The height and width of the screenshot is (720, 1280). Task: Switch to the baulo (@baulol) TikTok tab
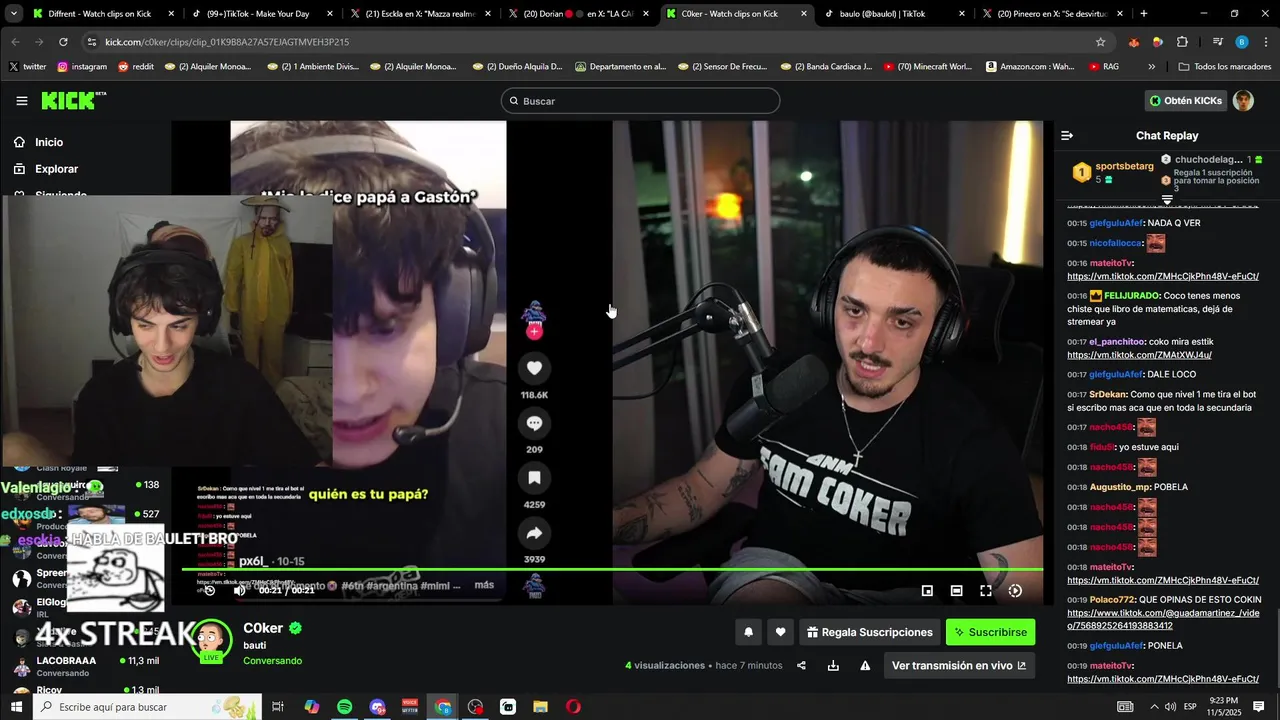click(x=895, y=14)
